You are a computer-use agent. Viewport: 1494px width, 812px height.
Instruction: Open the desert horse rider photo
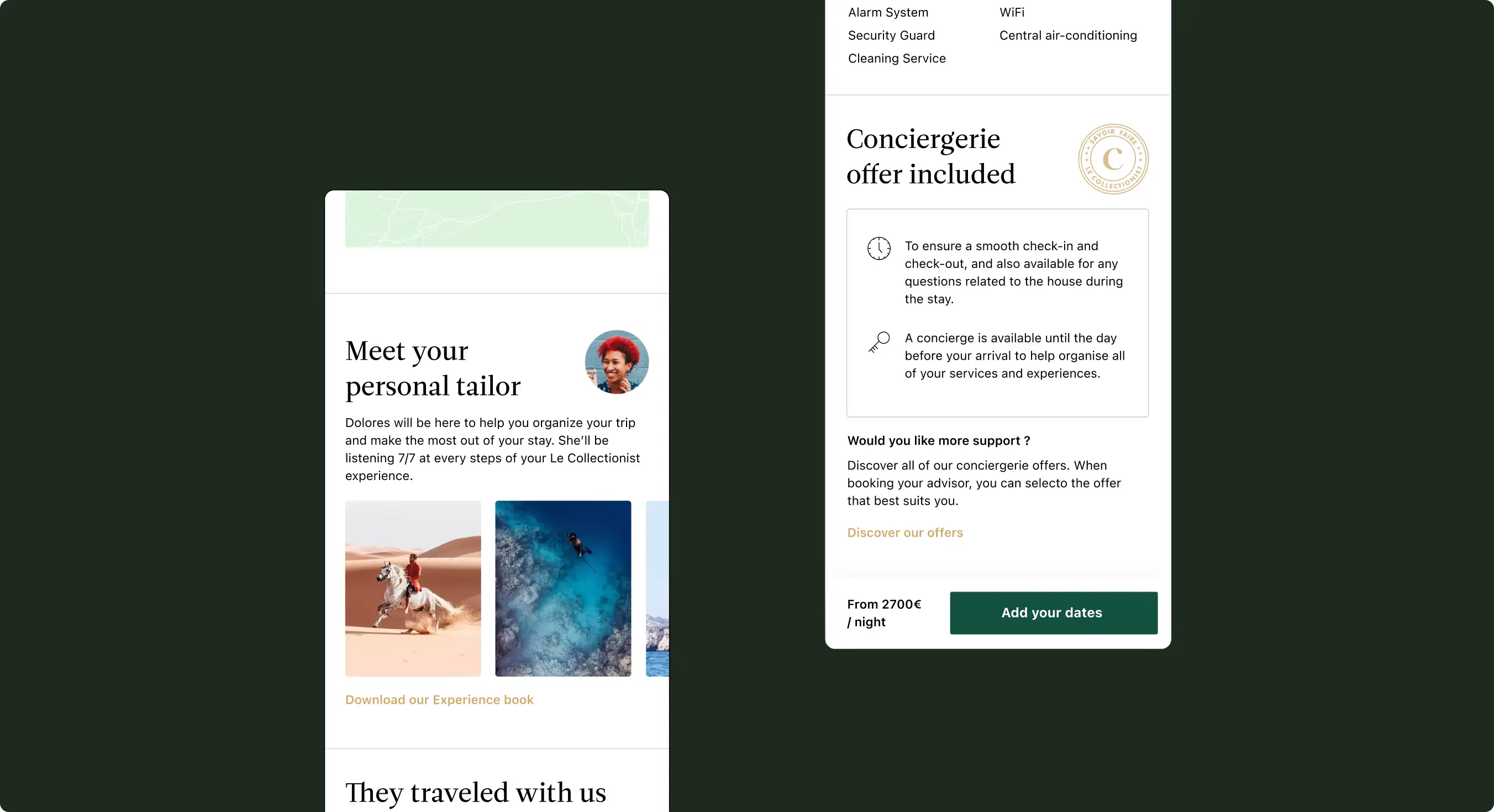pyautogui.click(x=413, y=588)
